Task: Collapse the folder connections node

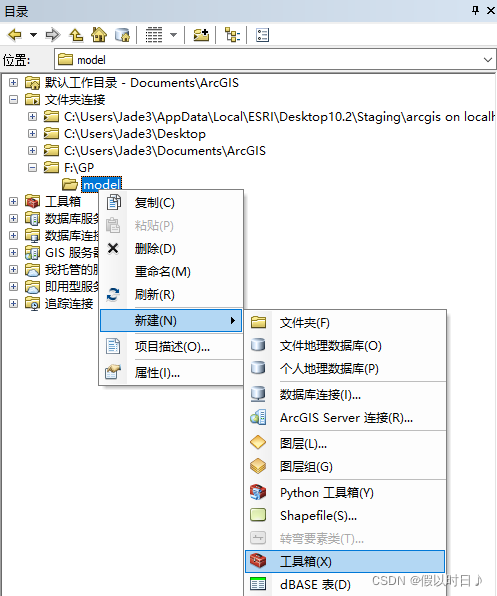Action: pos(13,100)
